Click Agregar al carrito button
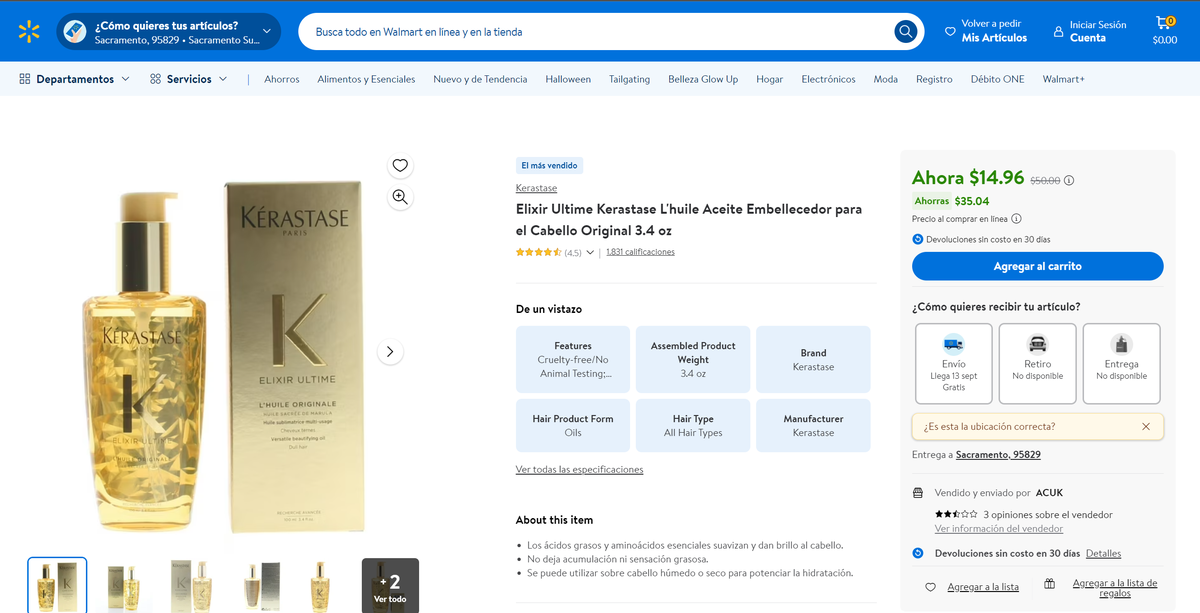This screenshot has width=1200, height=613. point(1037,266)
